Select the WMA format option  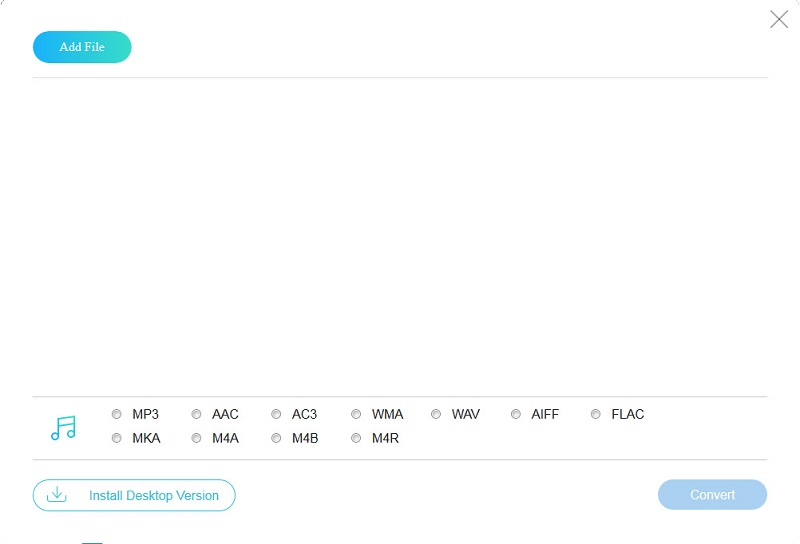(x=357, y=414)
